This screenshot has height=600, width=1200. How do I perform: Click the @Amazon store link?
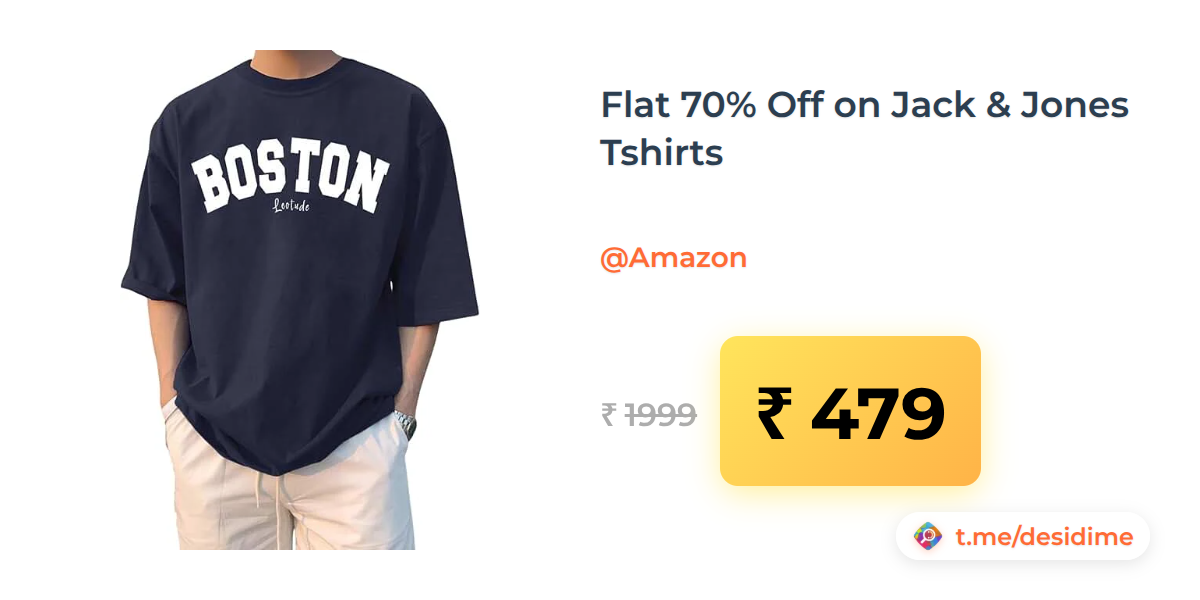click(x=673, y=258)
